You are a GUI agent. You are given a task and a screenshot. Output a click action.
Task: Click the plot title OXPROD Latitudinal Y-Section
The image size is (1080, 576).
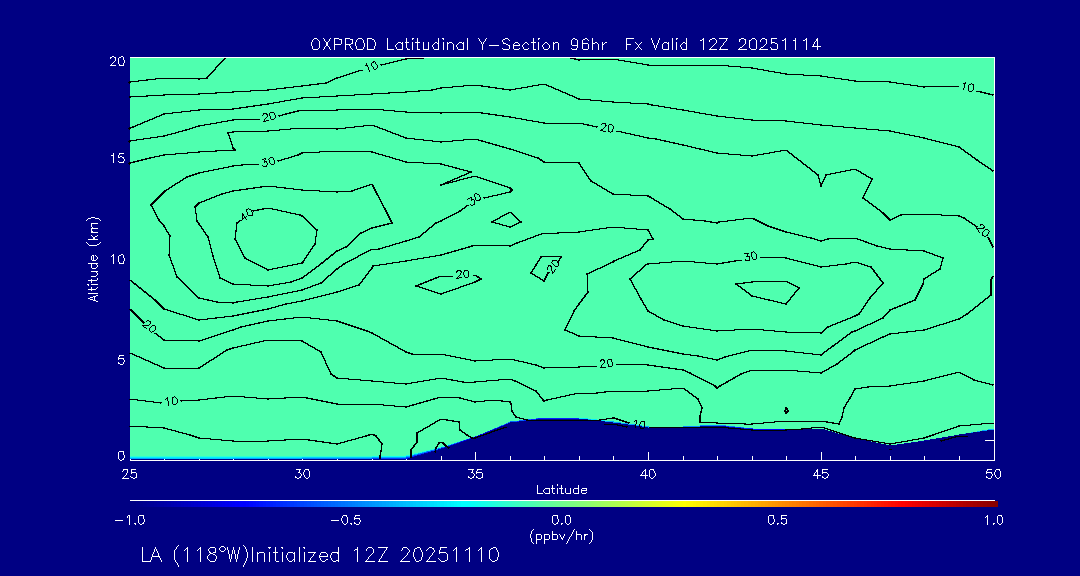coord(565,45)
